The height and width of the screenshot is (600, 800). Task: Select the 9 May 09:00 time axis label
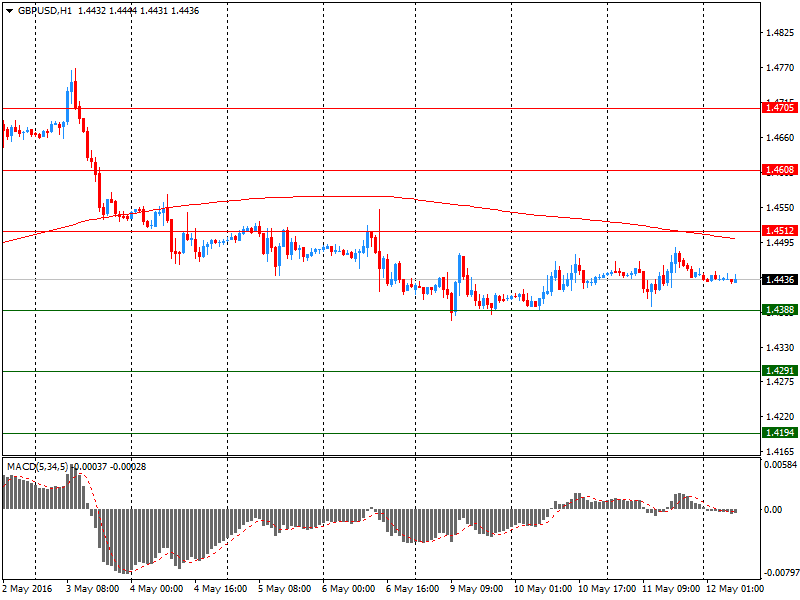[477, 589]
